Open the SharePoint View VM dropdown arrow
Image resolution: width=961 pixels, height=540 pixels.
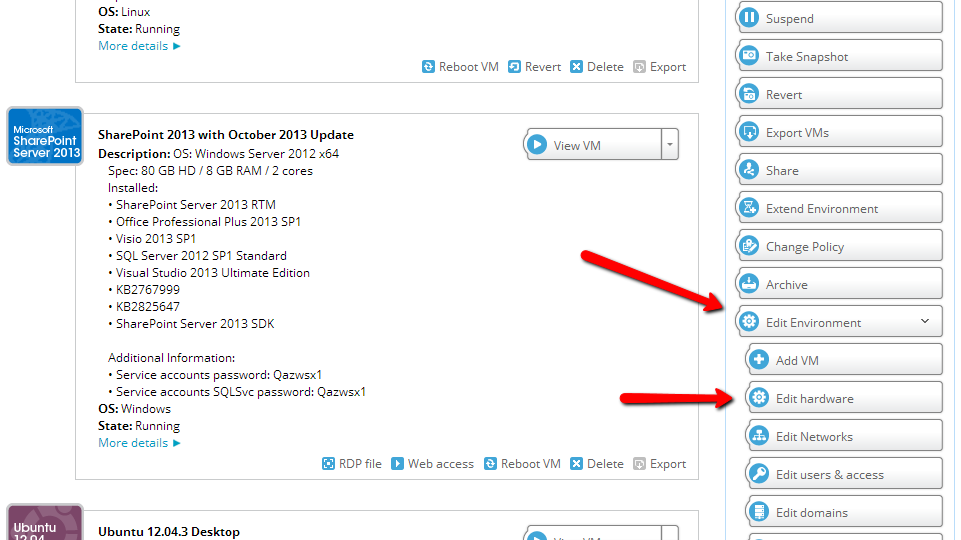tap(670, 145)
